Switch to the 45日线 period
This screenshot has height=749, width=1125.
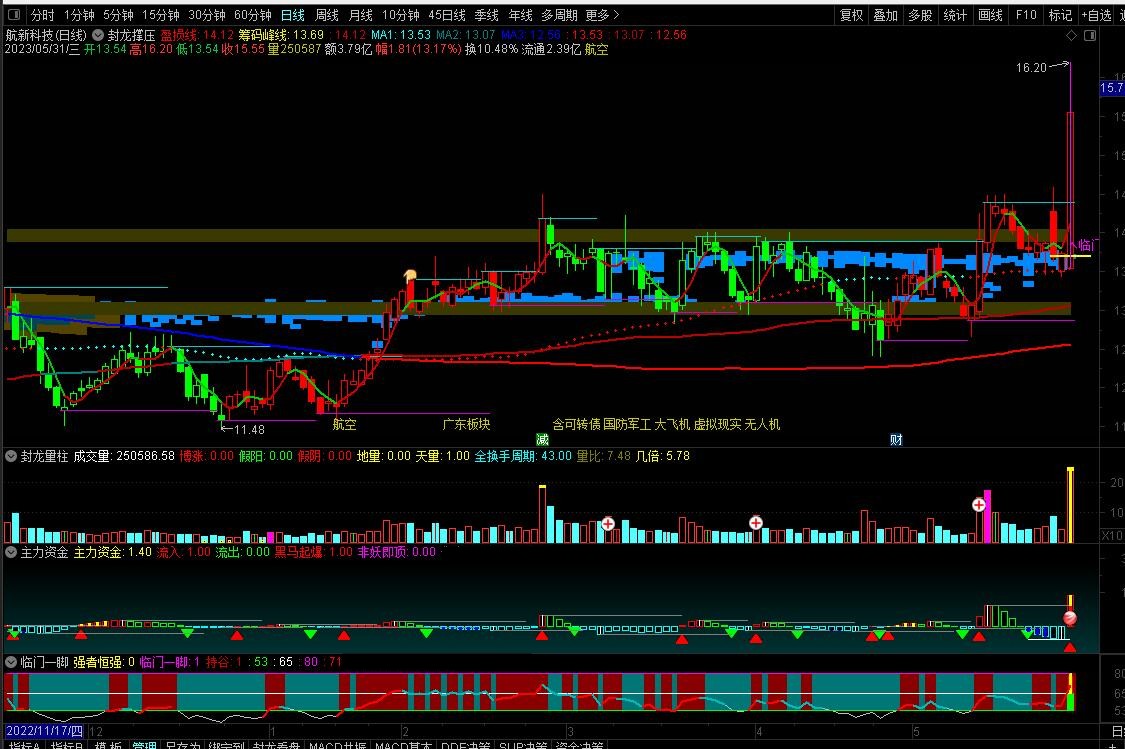click(447, 14)
